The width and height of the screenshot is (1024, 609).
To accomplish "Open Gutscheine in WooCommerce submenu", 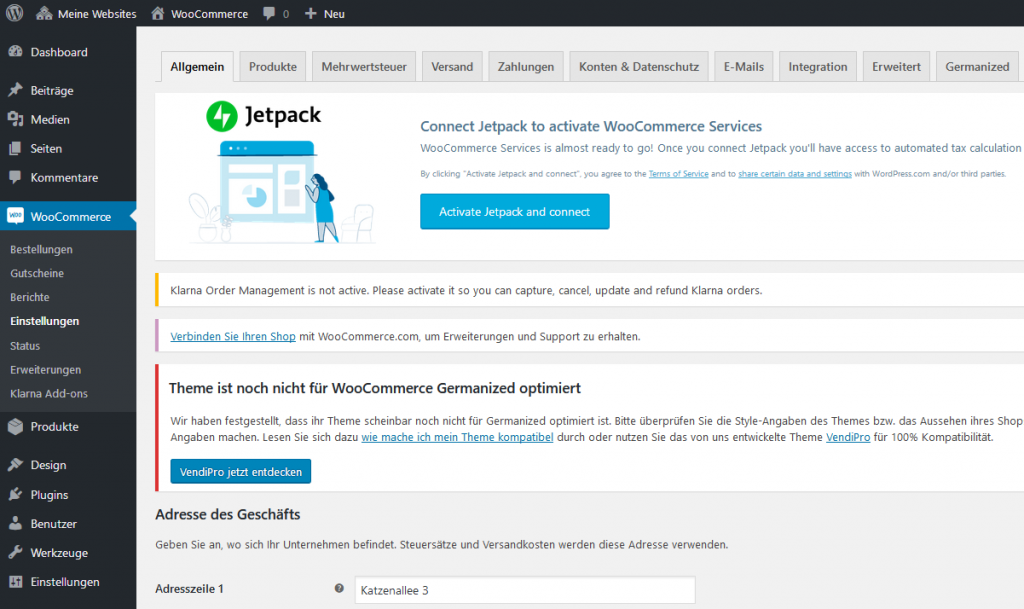I will click(37, 273).
